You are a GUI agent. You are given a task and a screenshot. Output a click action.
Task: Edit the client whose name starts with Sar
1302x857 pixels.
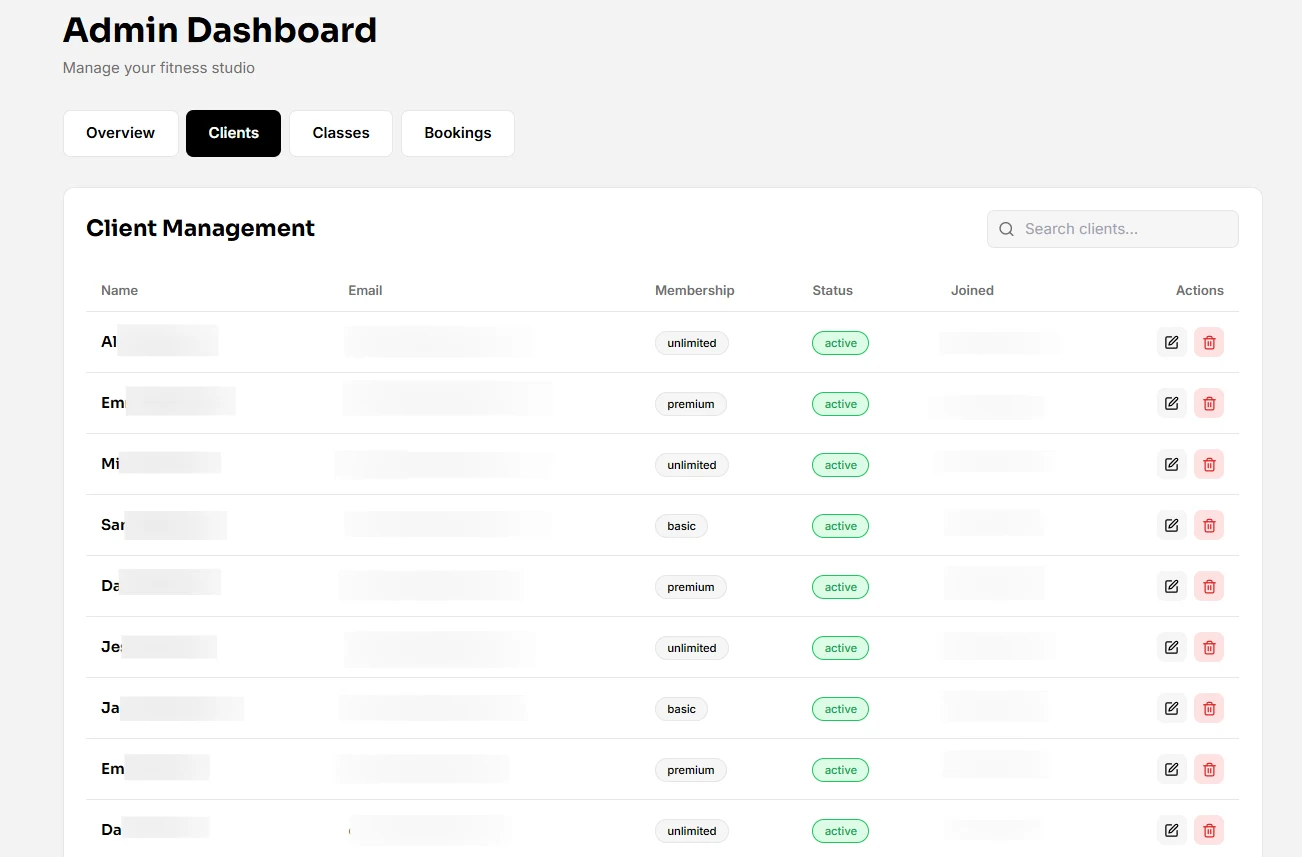[x=1171, y=525]
